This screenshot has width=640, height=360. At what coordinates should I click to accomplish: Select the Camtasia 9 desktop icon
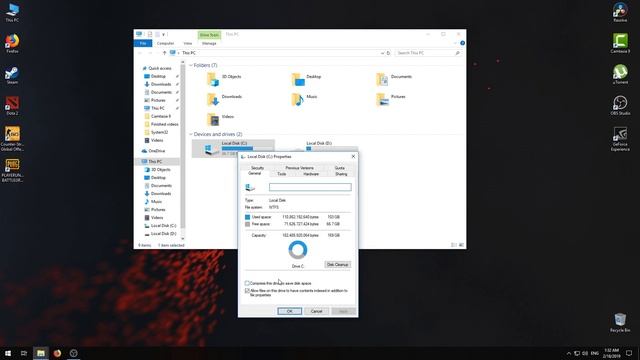pos(620,43)
